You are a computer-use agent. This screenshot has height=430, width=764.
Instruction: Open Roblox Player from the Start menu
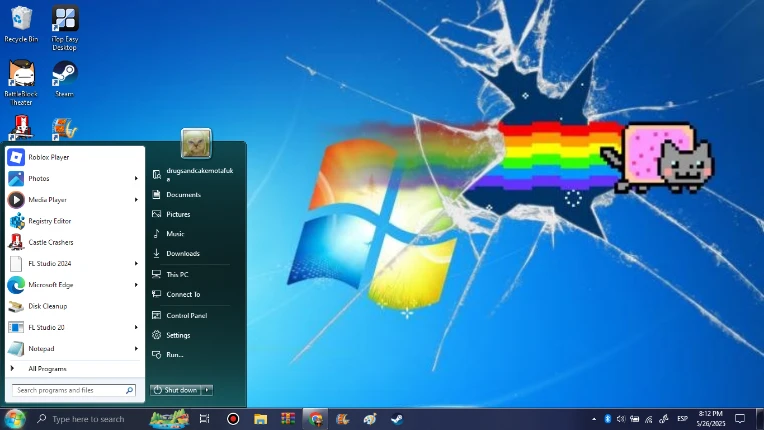[75, 157]
